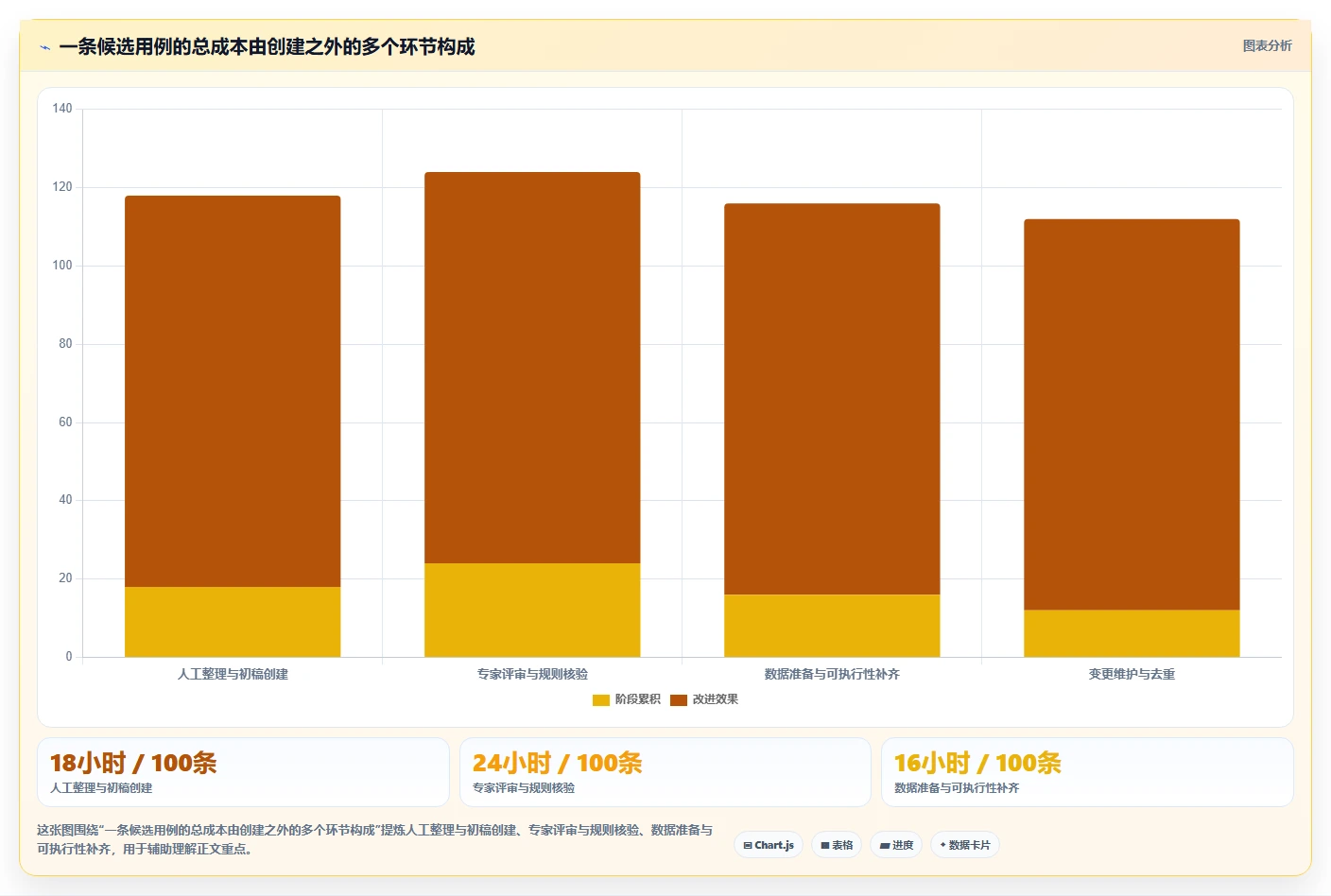Select the 表格 tag chip
Viewport: 1331px width, 896px height.
tap(837, 845)
